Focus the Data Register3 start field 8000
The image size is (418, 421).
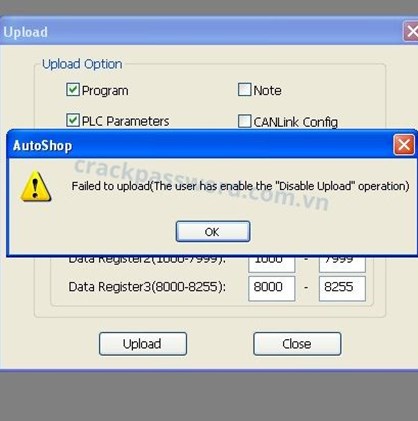point(272,288)
